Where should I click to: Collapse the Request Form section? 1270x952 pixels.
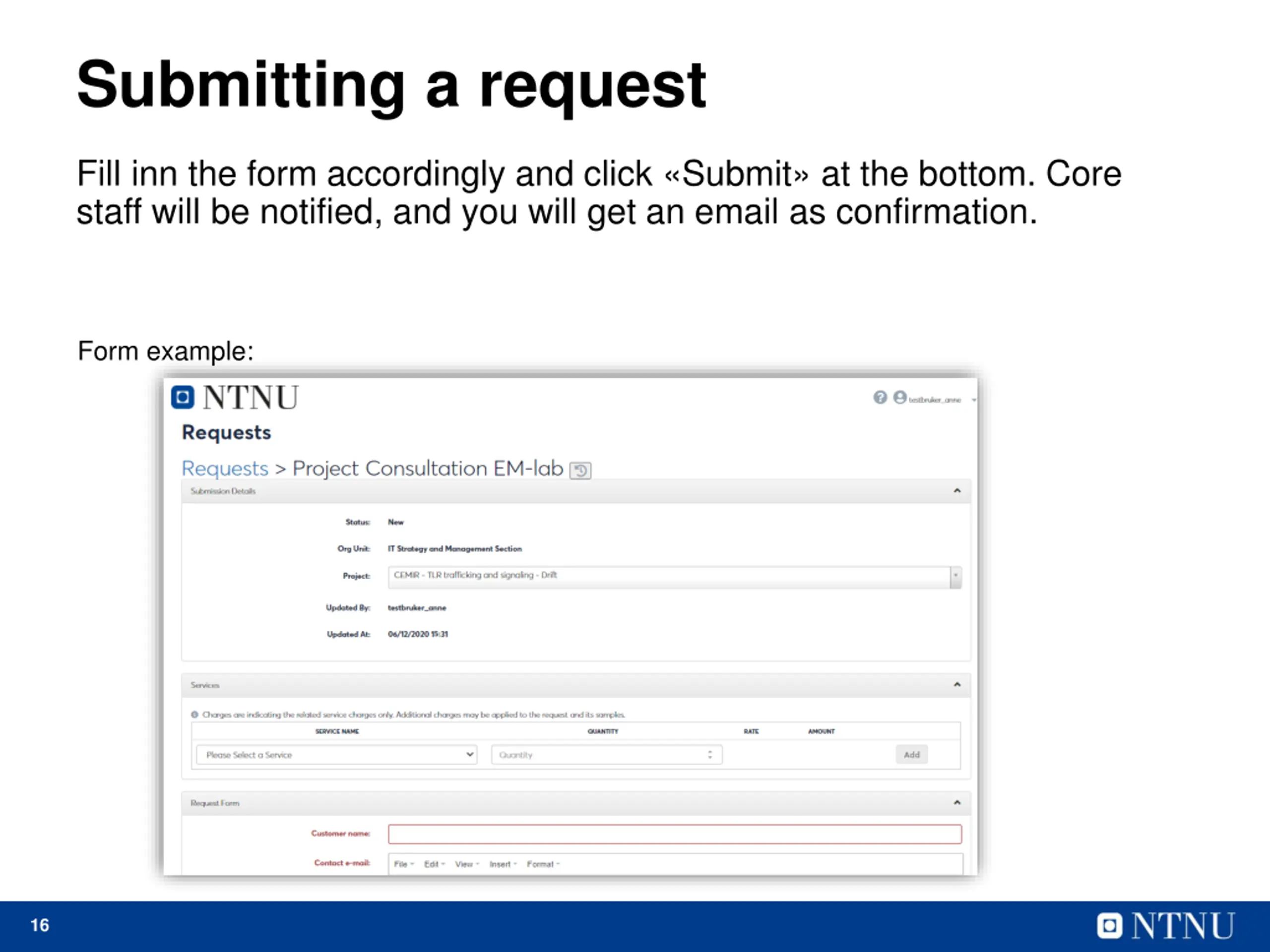point(957,802)
